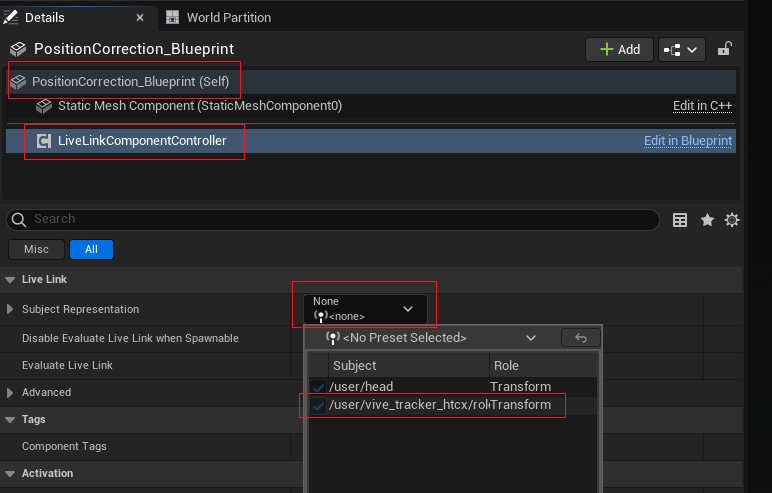Open the property matrix table view icon
The height and width of the screenshot is (493, 772).
tap(680, 220)
